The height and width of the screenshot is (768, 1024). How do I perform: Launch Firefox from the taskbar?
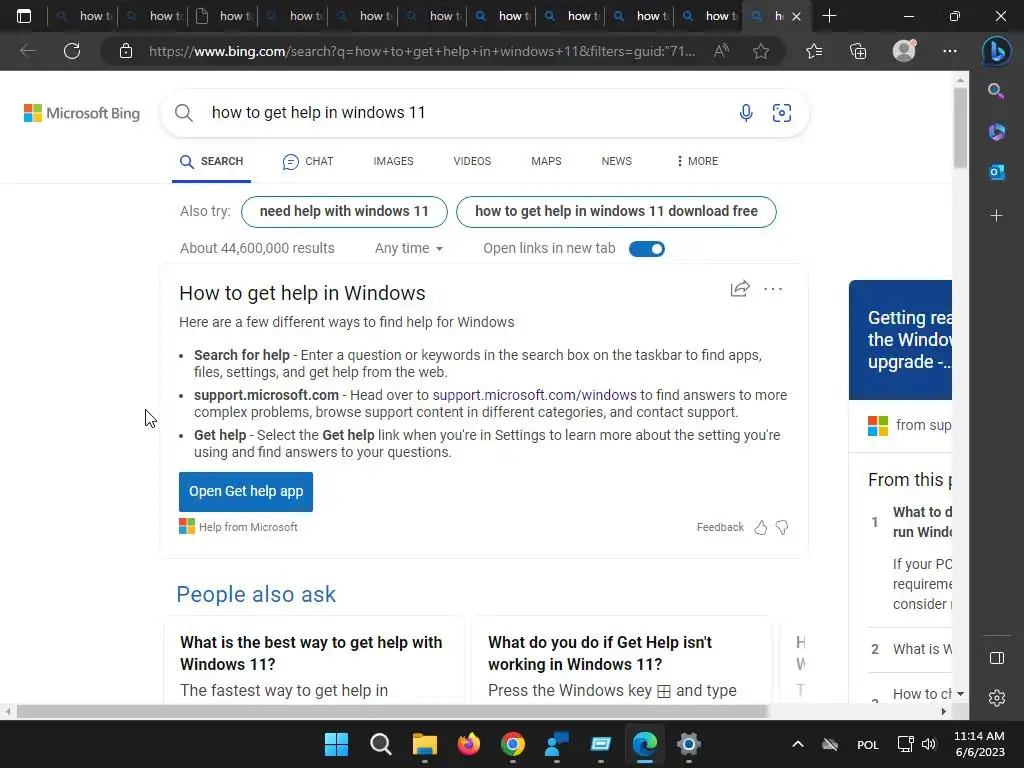[468, 744]
